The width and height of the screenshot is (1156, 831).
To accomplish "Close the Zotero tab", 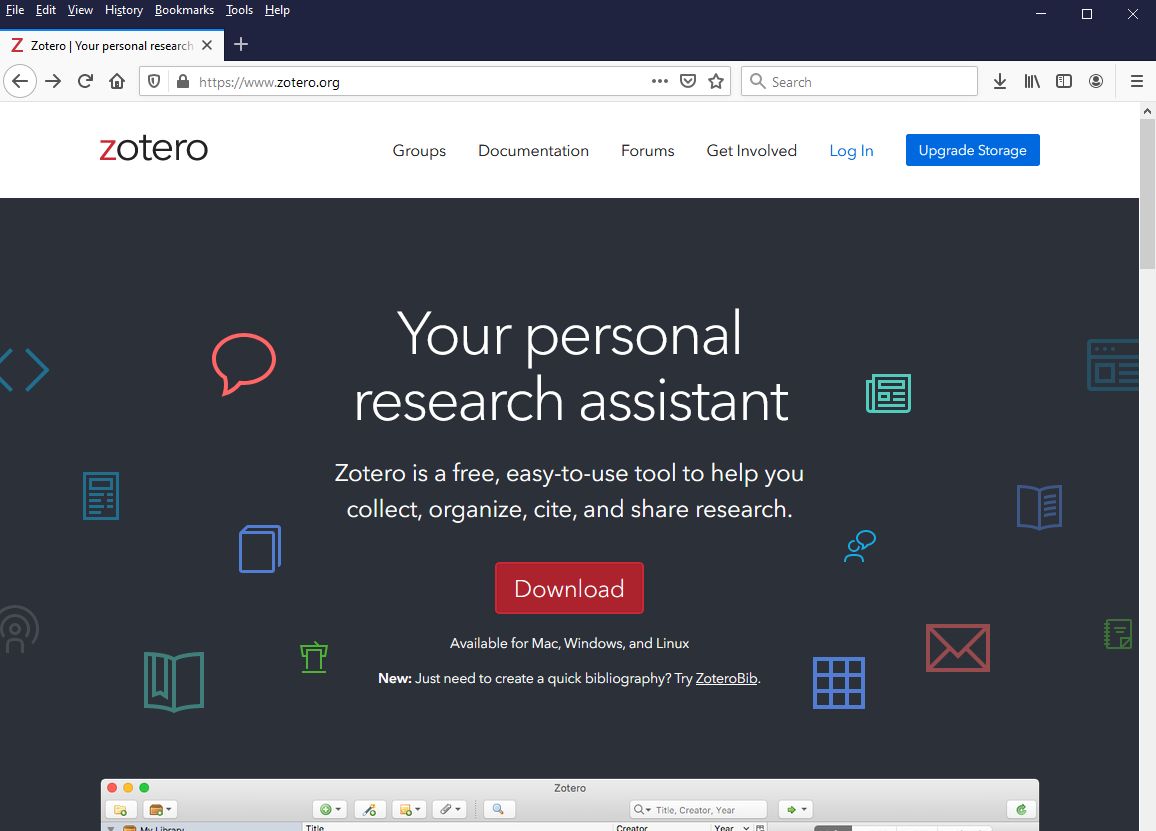I will (207, 45).
